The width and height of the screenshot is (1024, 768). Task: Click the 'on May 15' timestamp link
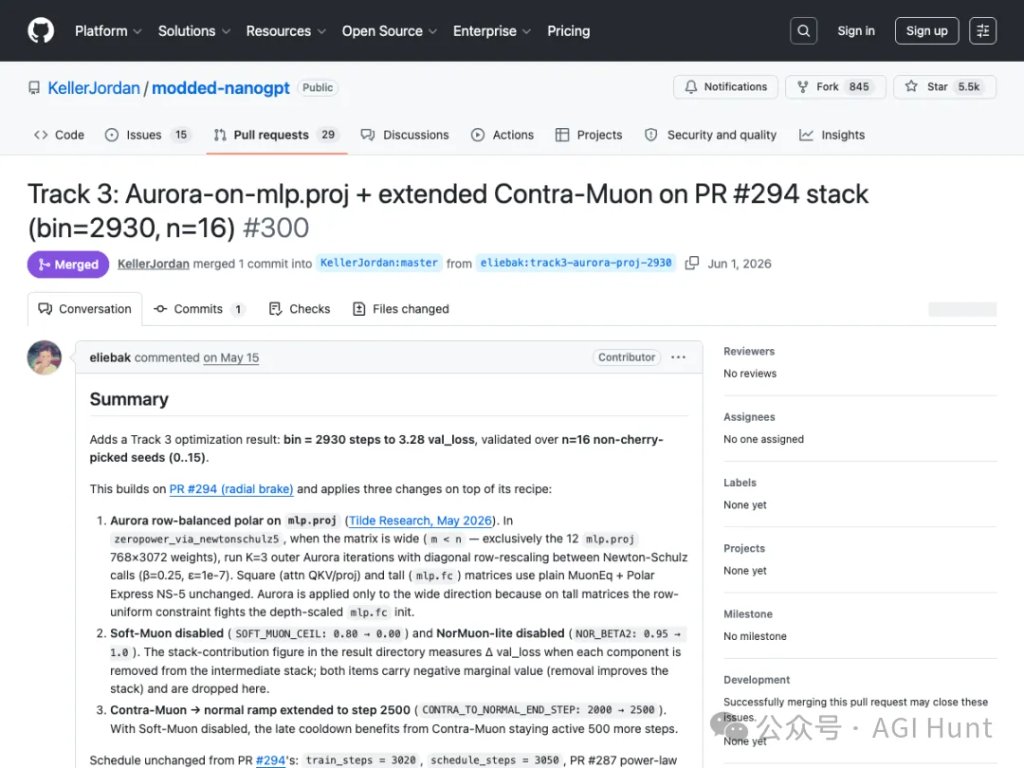(x=231, y=357)
